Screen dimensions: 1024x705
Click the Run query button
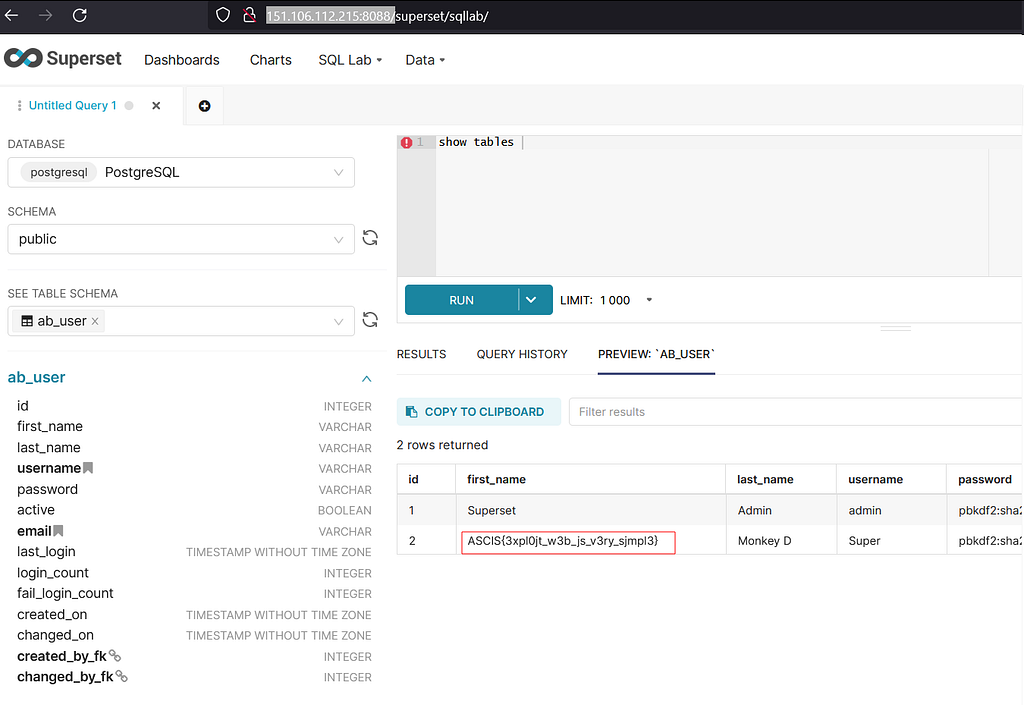pyautogui.click(x=462, y=300)
